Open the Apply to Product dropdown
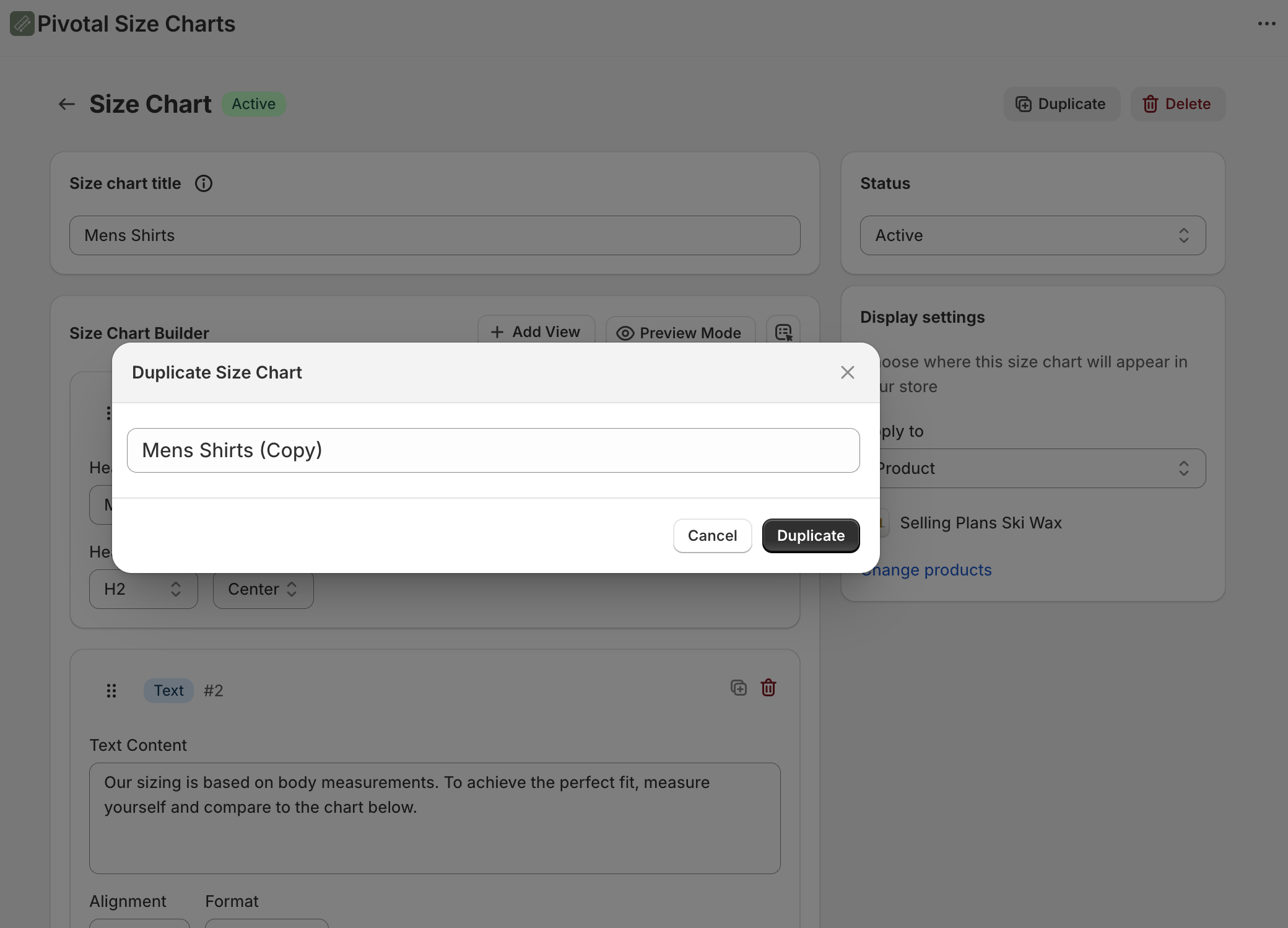 (1040, 468)
